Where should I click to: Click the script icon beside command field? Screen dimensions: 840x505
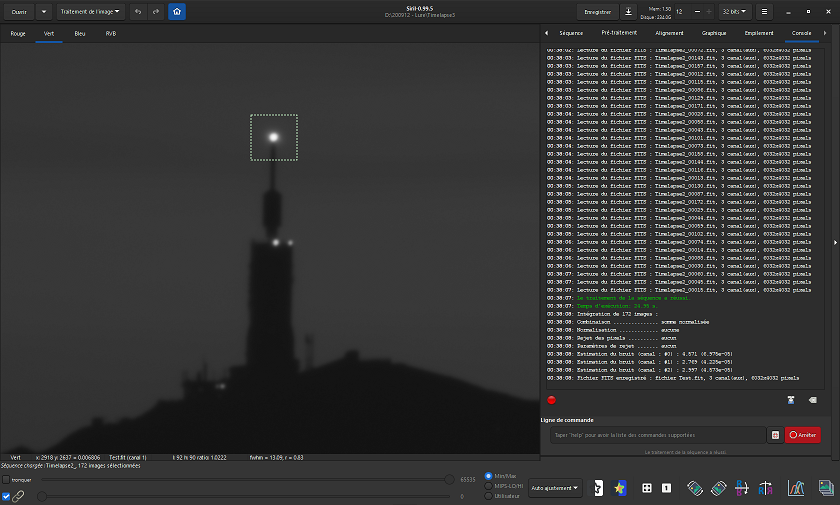[775, 435]
